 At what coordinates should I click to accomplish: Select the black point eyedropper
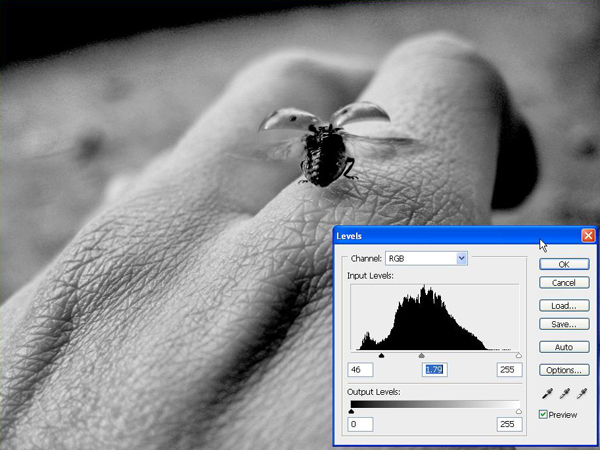click(548, 393)
